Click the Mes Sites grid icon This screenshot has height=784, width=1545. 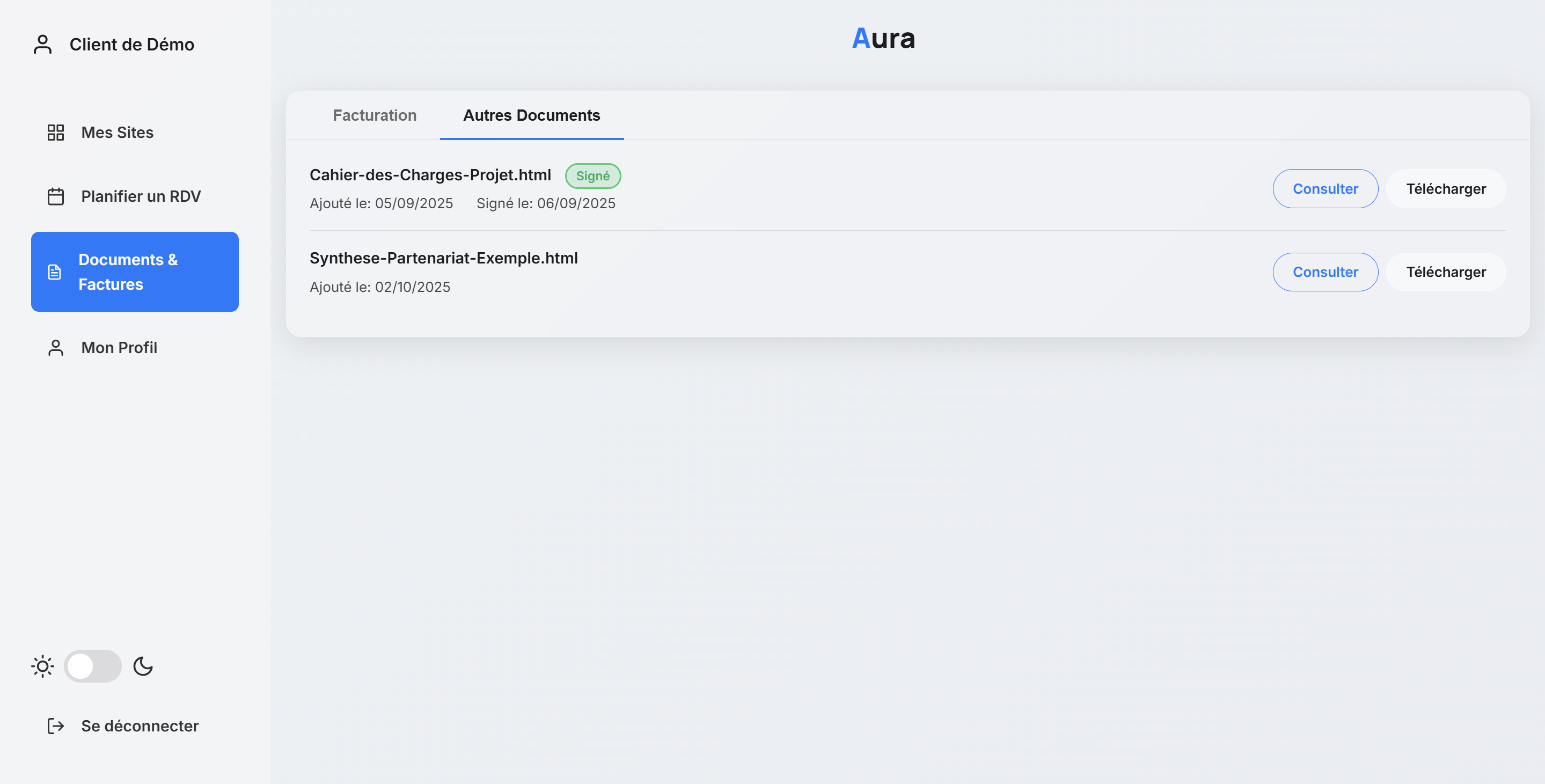coord(56,133)
